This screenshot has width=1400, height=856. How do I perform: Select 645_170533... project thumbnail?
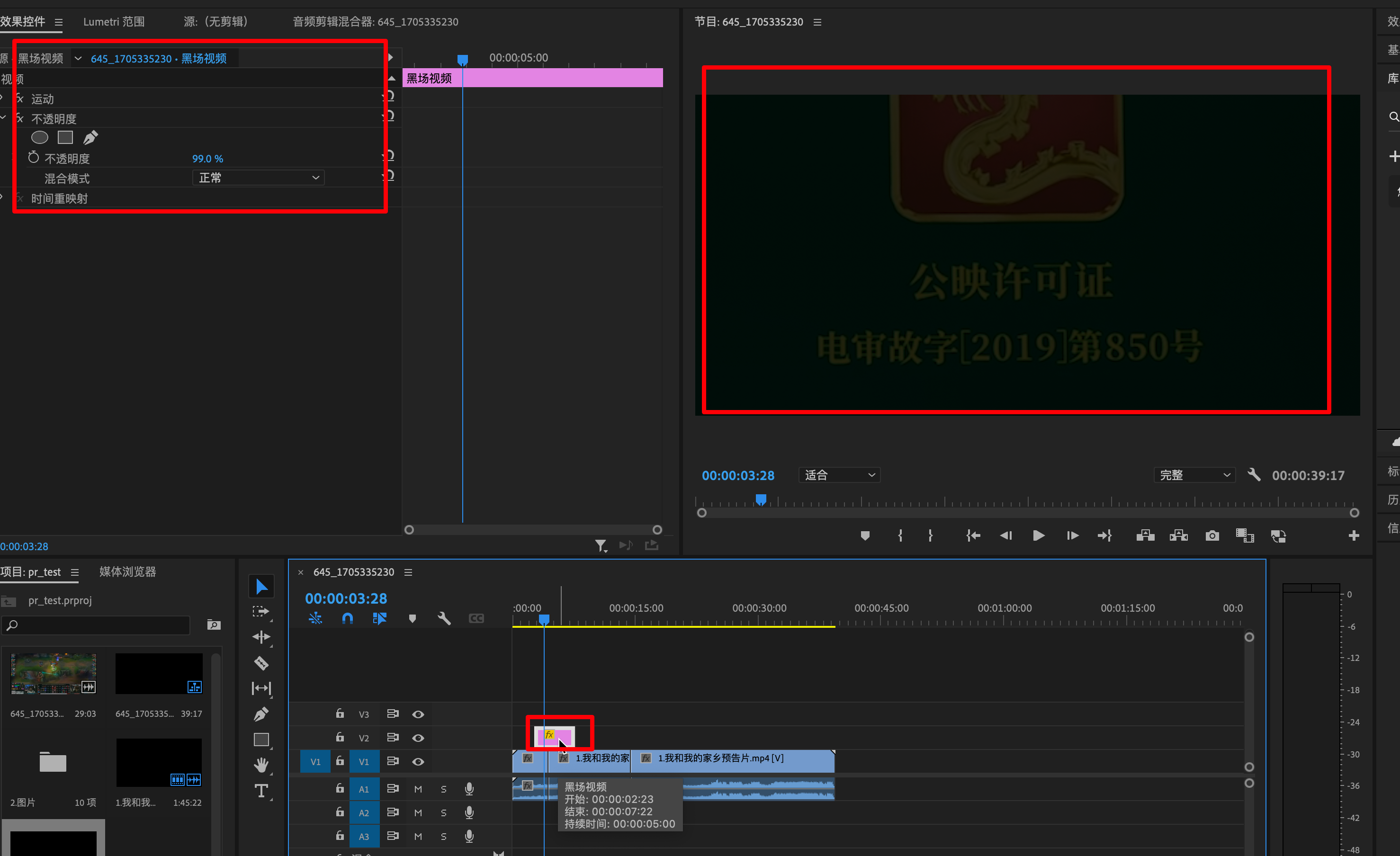(x=53, y=674)
